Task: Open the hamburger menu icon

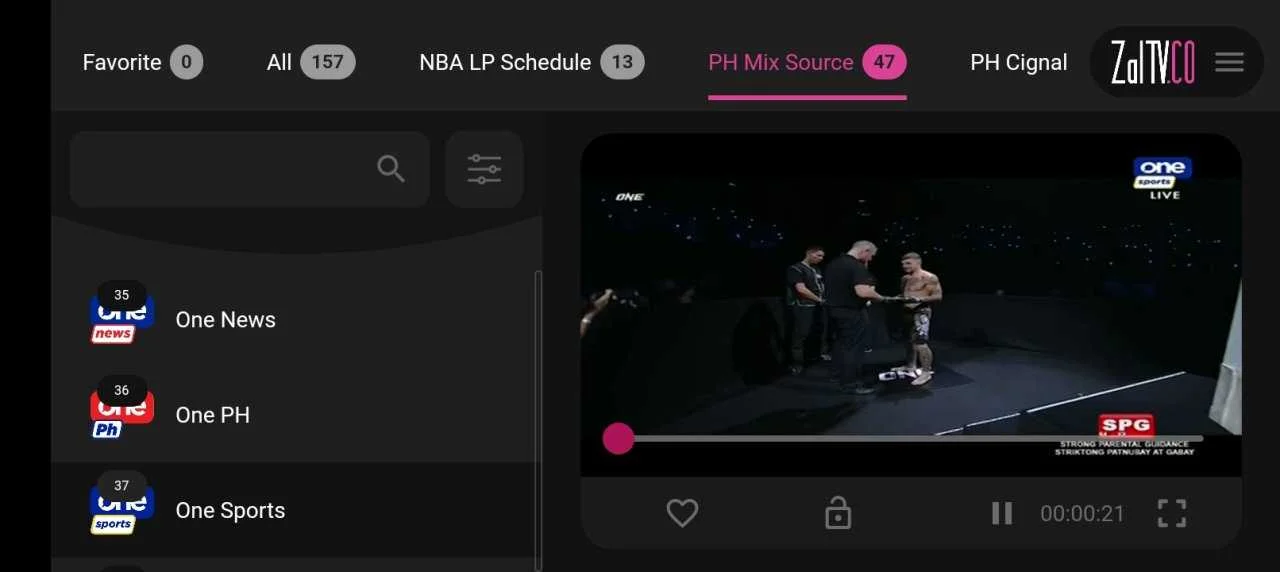Action: [x=1229, y=62]
